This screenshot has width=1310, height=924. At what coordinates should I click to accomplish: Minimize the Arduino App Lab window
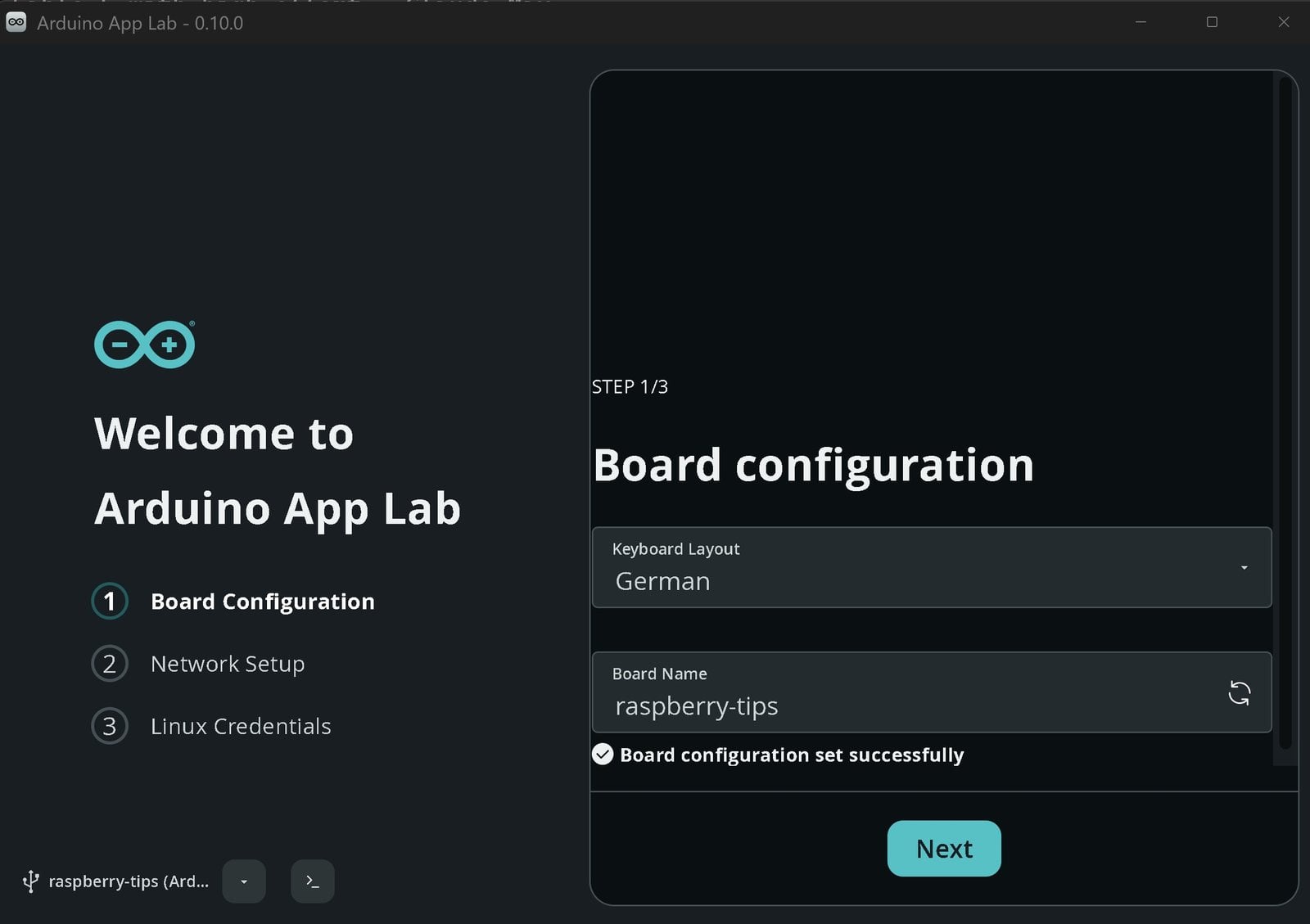tap(1141, 22)
